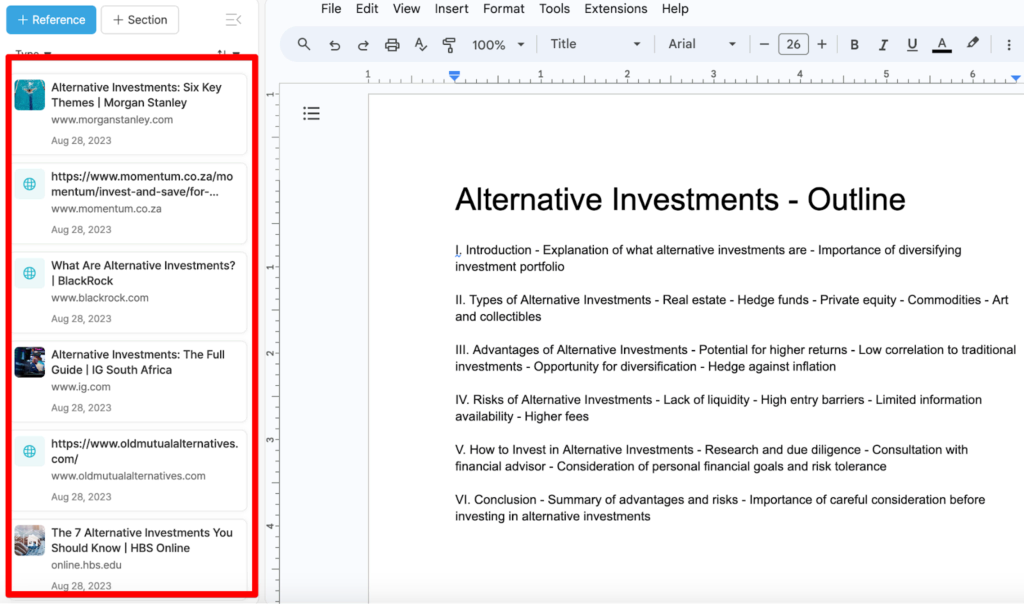Click the search magnifier icon in toolbar
The height and width of the screenshot is (604, 1024).
304,45
